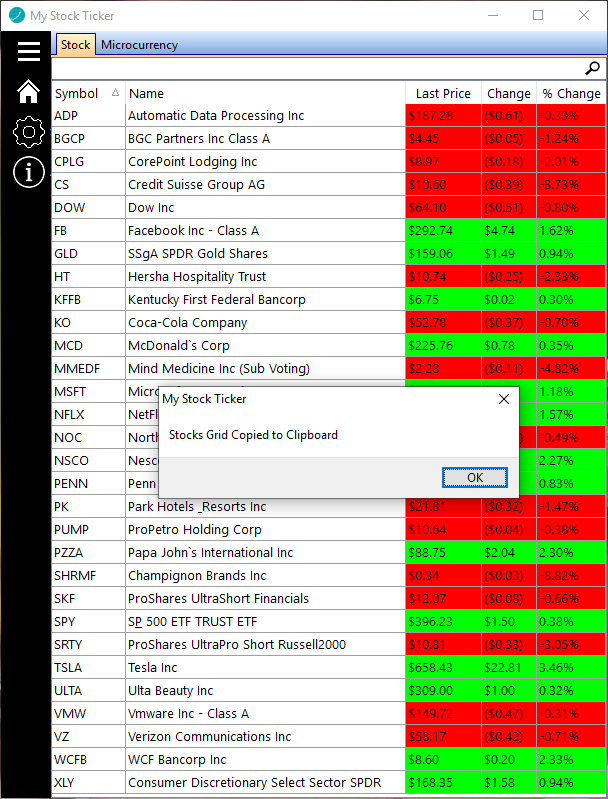Select the ($0.39) change cell

pos(509,184)
